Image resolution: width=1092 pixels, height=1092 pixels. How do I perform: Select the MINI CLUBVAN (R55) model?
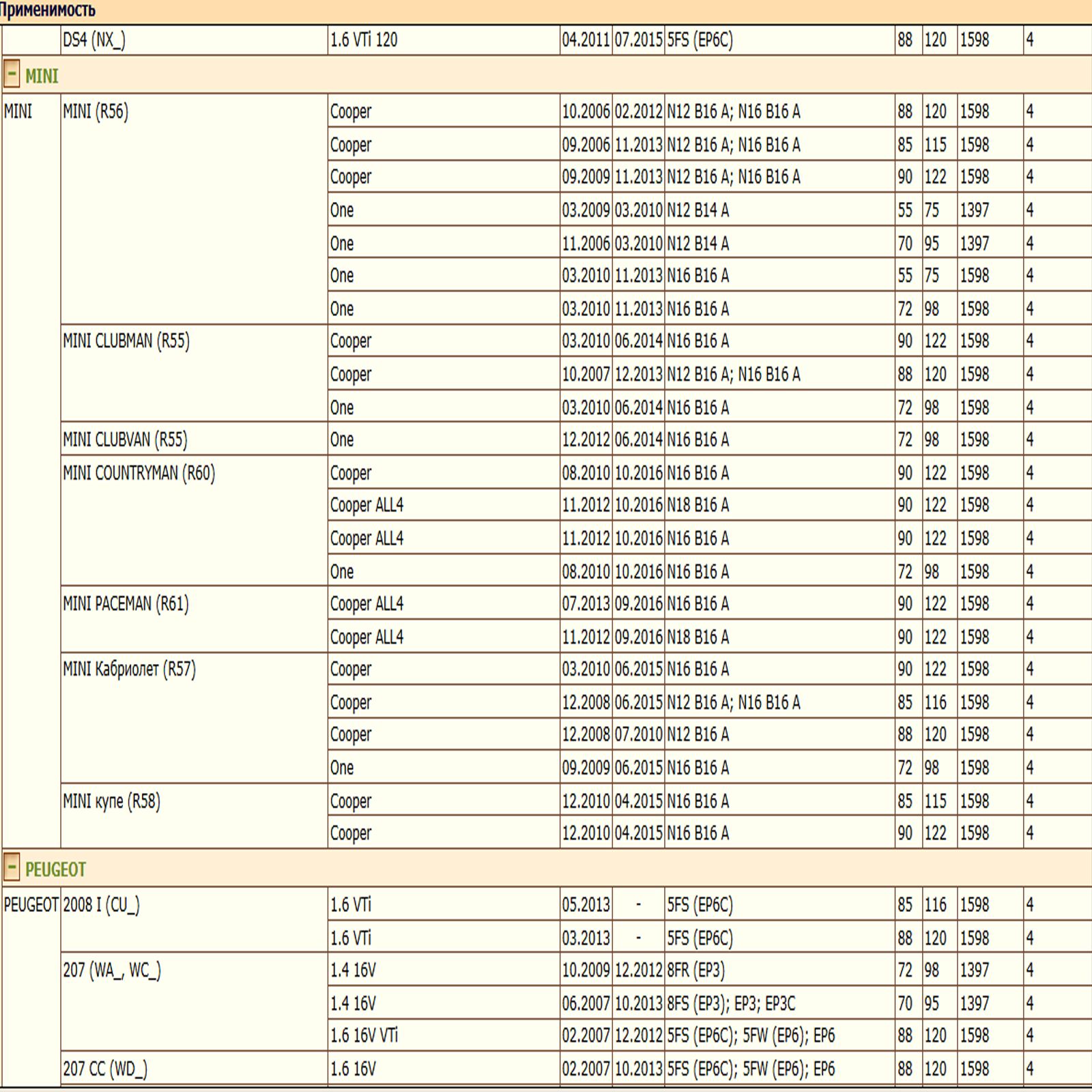(125, 440)
